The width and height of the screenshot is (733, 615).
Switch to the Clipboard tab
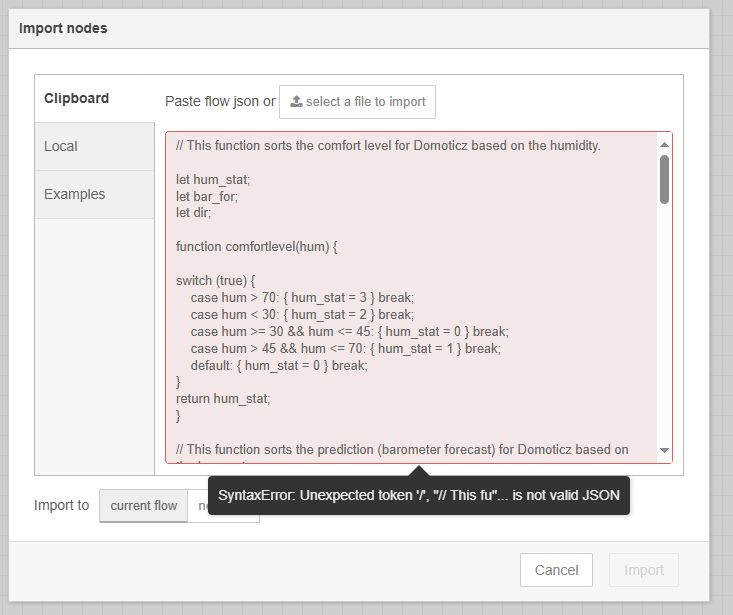coord(94,99)
